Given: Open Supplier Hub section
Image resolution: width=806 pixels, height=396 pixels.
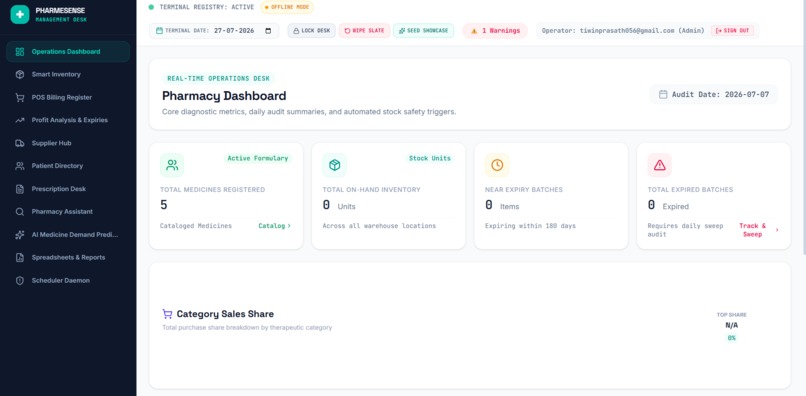Looking at the screenshot, I should coord(68,143).
